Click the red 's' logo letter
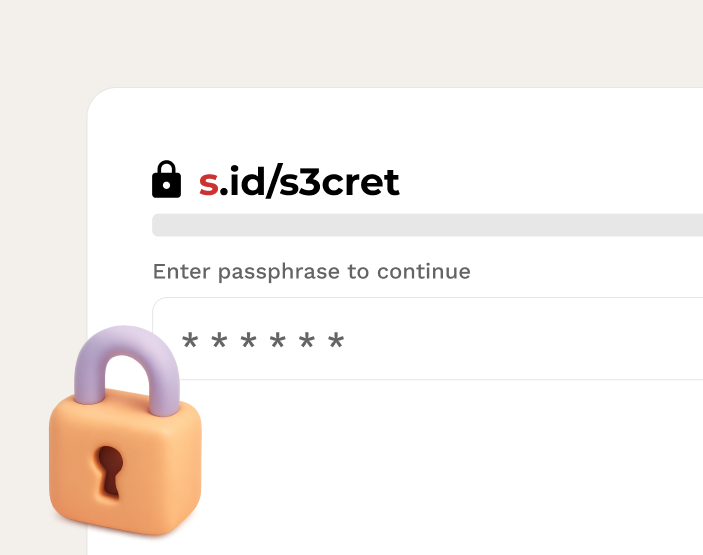The width and height of the screenshot is (703, 555). pyautogui.click(x=208, y=182)
